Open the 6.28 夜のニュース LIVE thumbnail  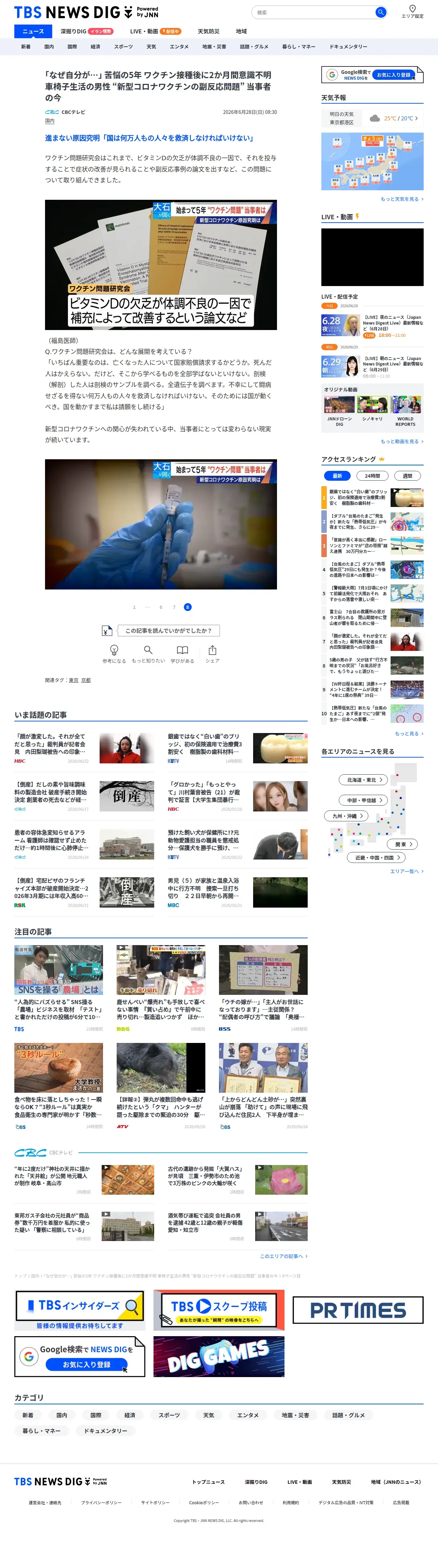tap(340, 325)
